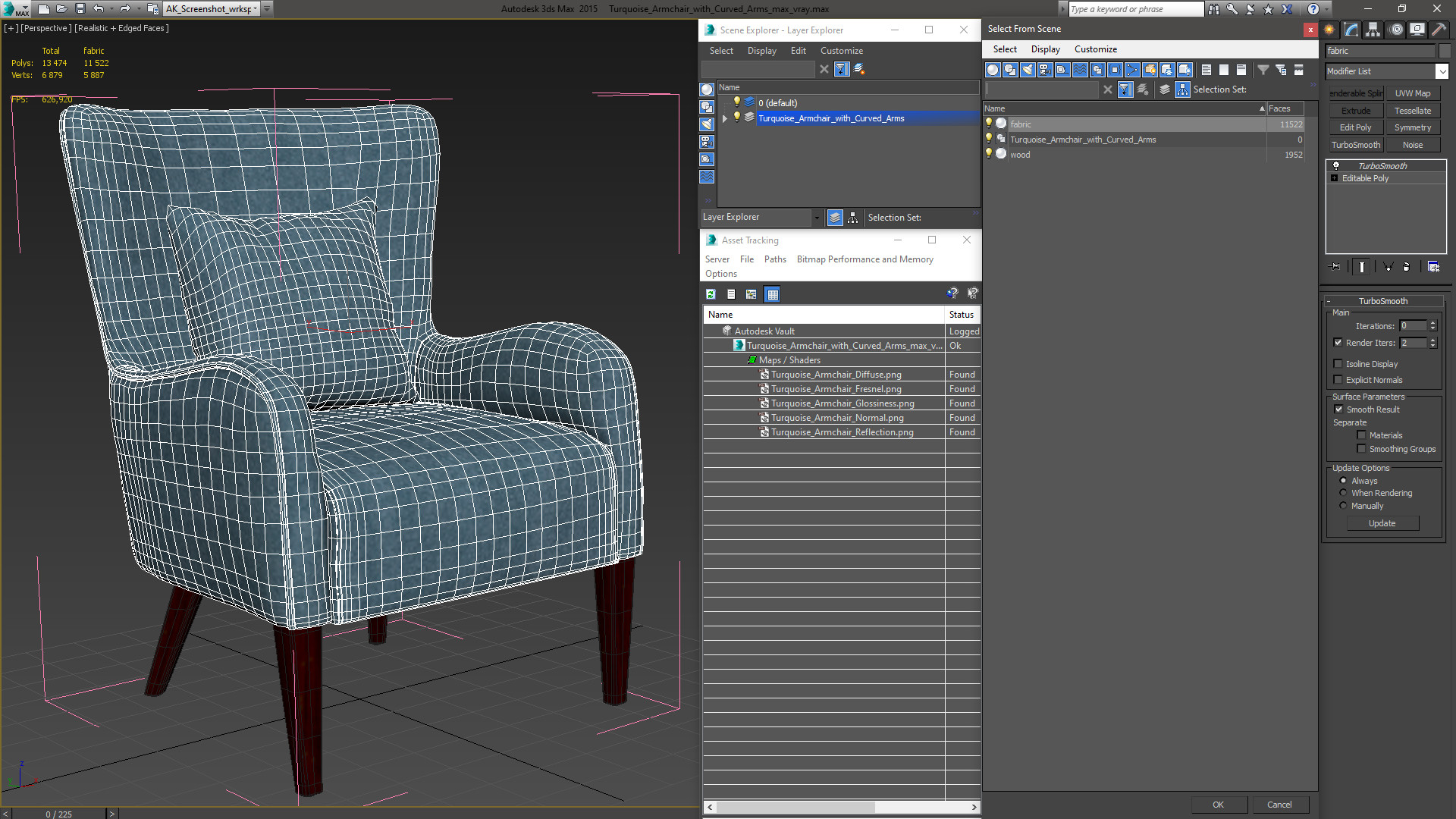Image resolution: width=1456 pixels, height=819 pixels.
Task: Toggle Display Helpers filter in Select From Scene
Action: 1062,70
